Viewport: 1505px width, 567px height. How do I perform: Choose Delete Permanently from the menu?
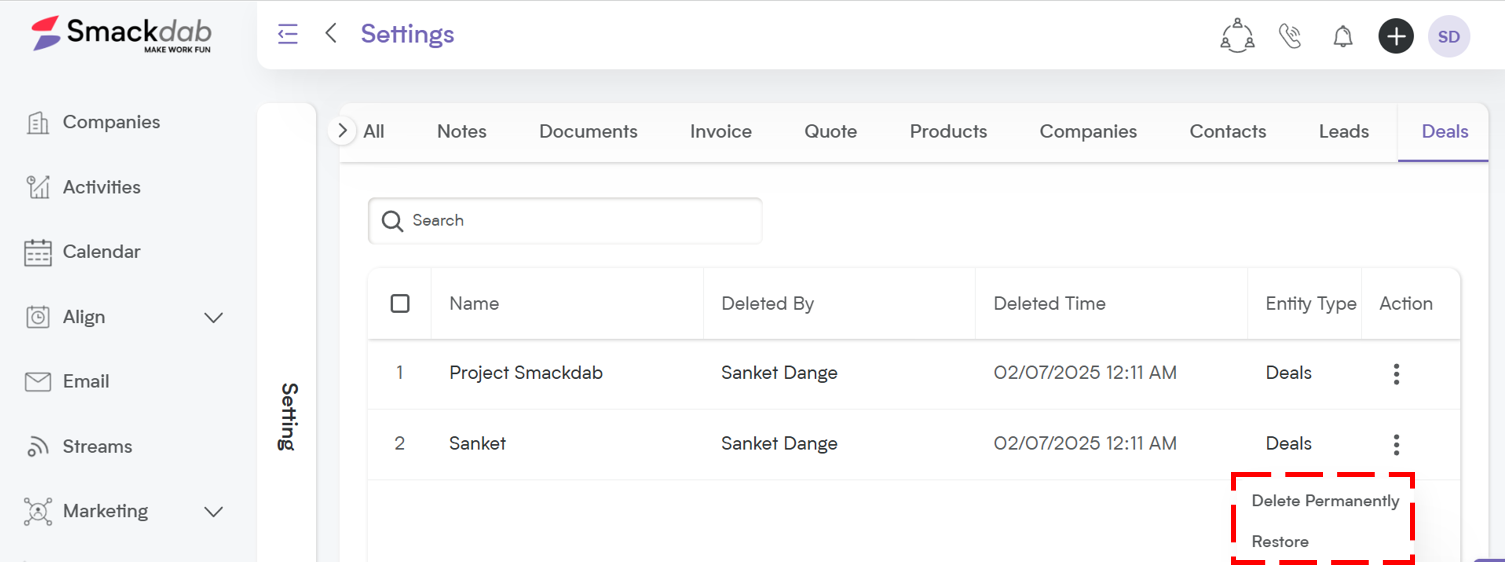click(1325, 501)
